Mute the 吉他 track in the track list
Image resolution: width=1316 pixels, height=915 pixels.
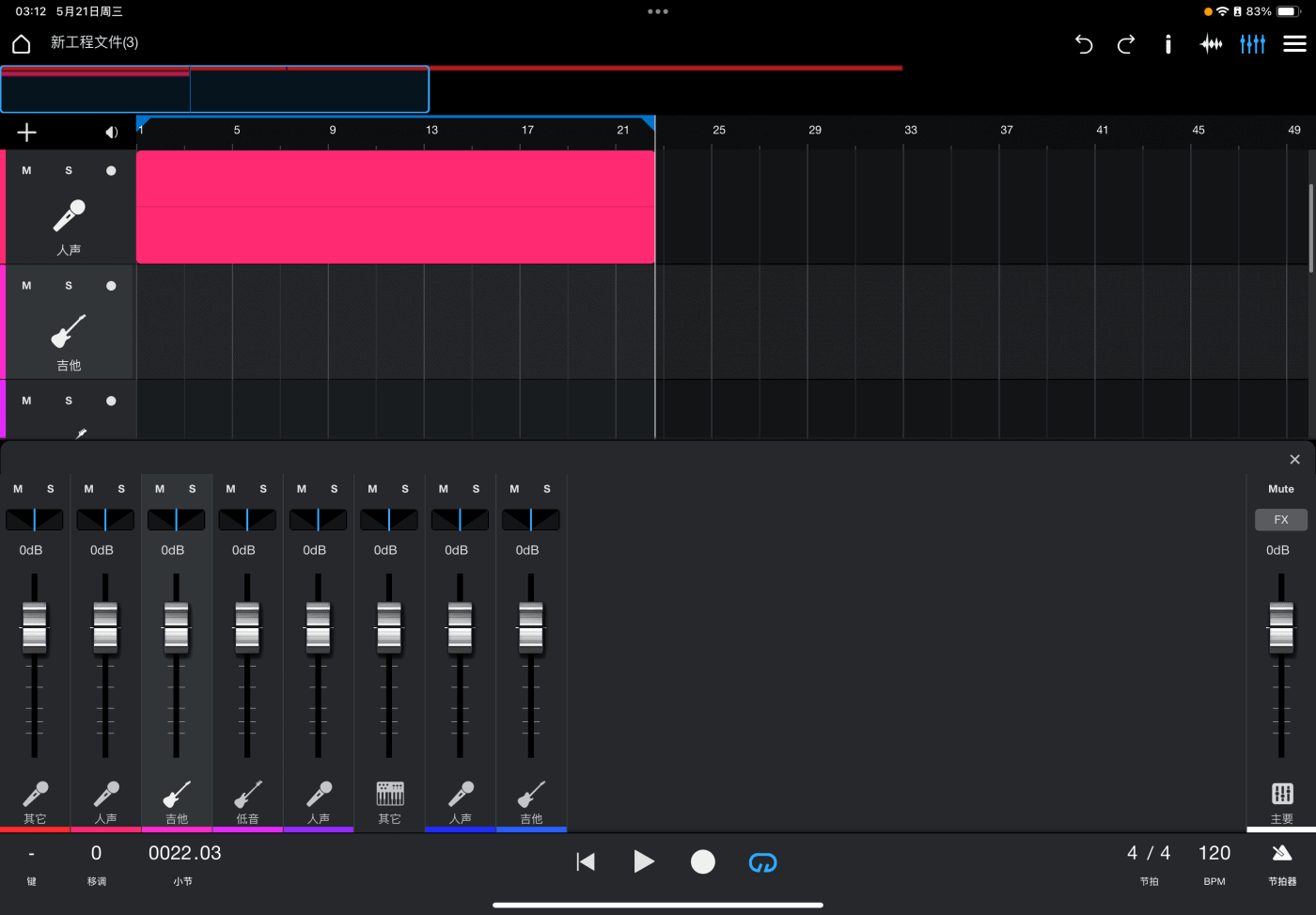point(26,286)
